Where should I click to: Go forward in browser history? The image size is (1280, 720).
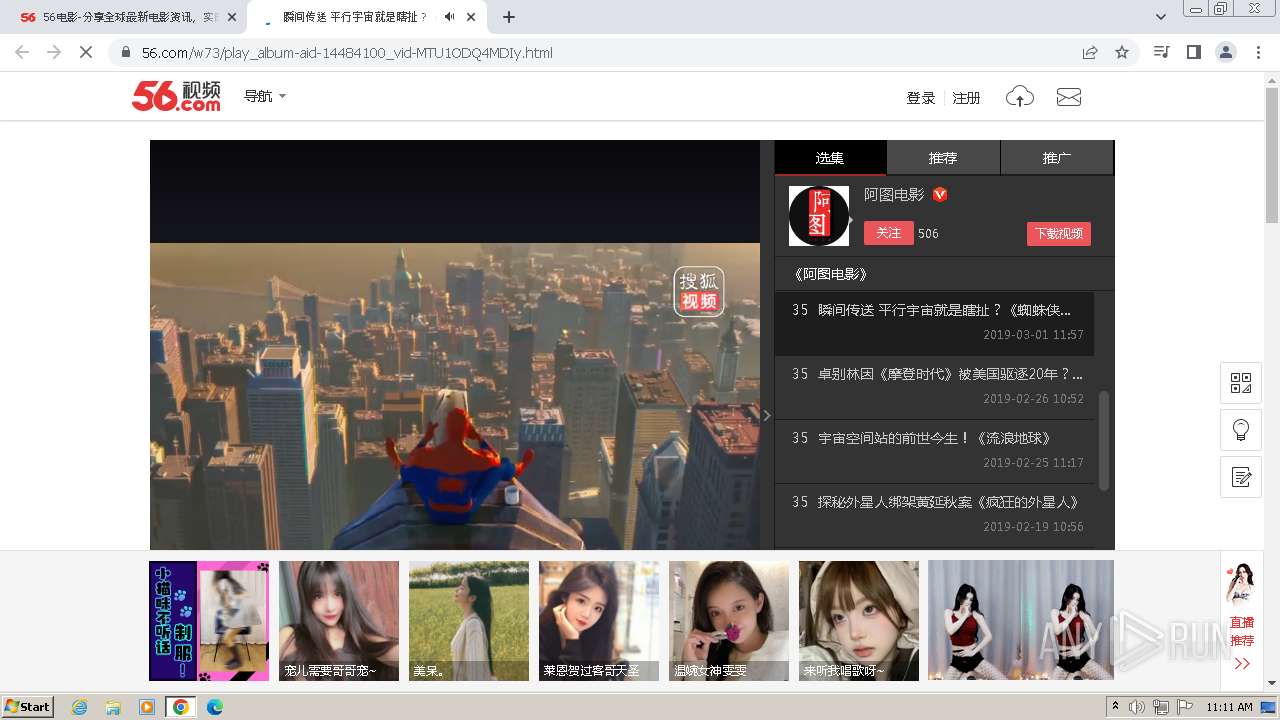pos(54,52)
